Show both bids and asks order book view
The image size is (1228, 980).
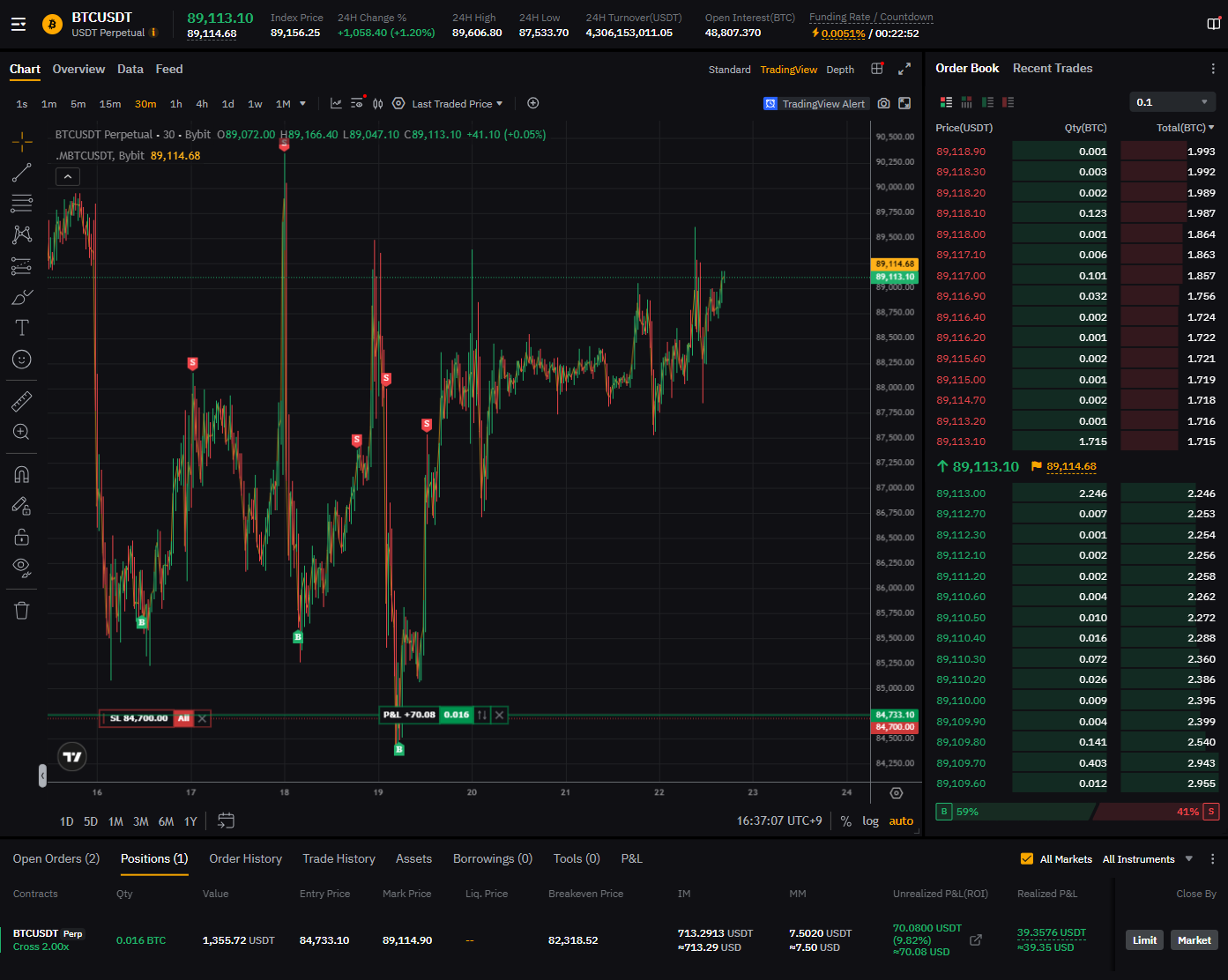(x=947, y=102)
